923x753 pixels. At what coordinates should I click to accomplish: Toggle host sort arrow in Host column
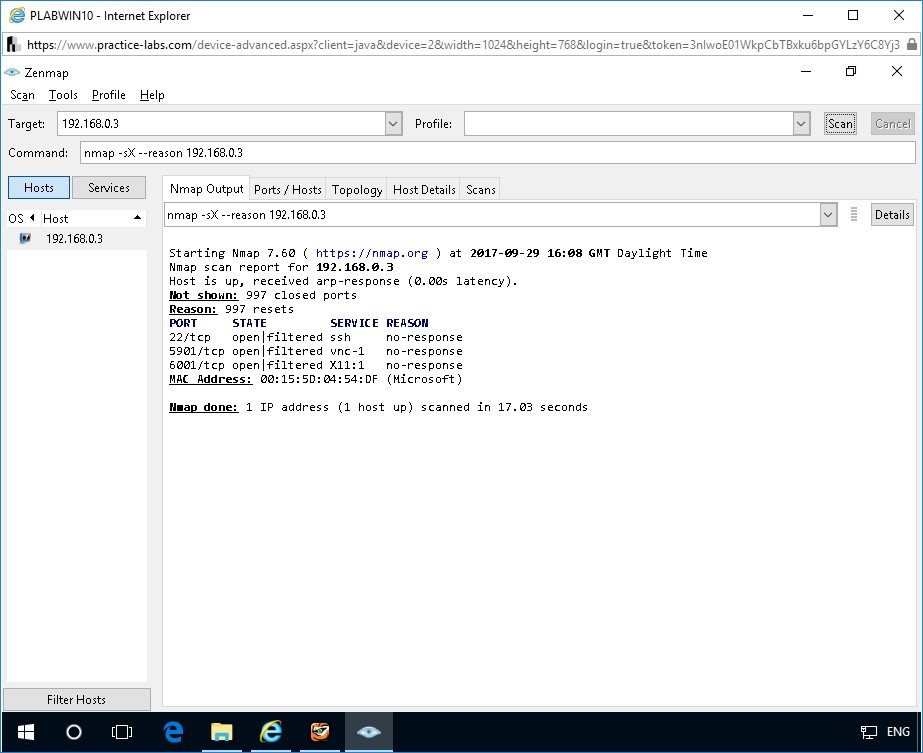(137, 218)
